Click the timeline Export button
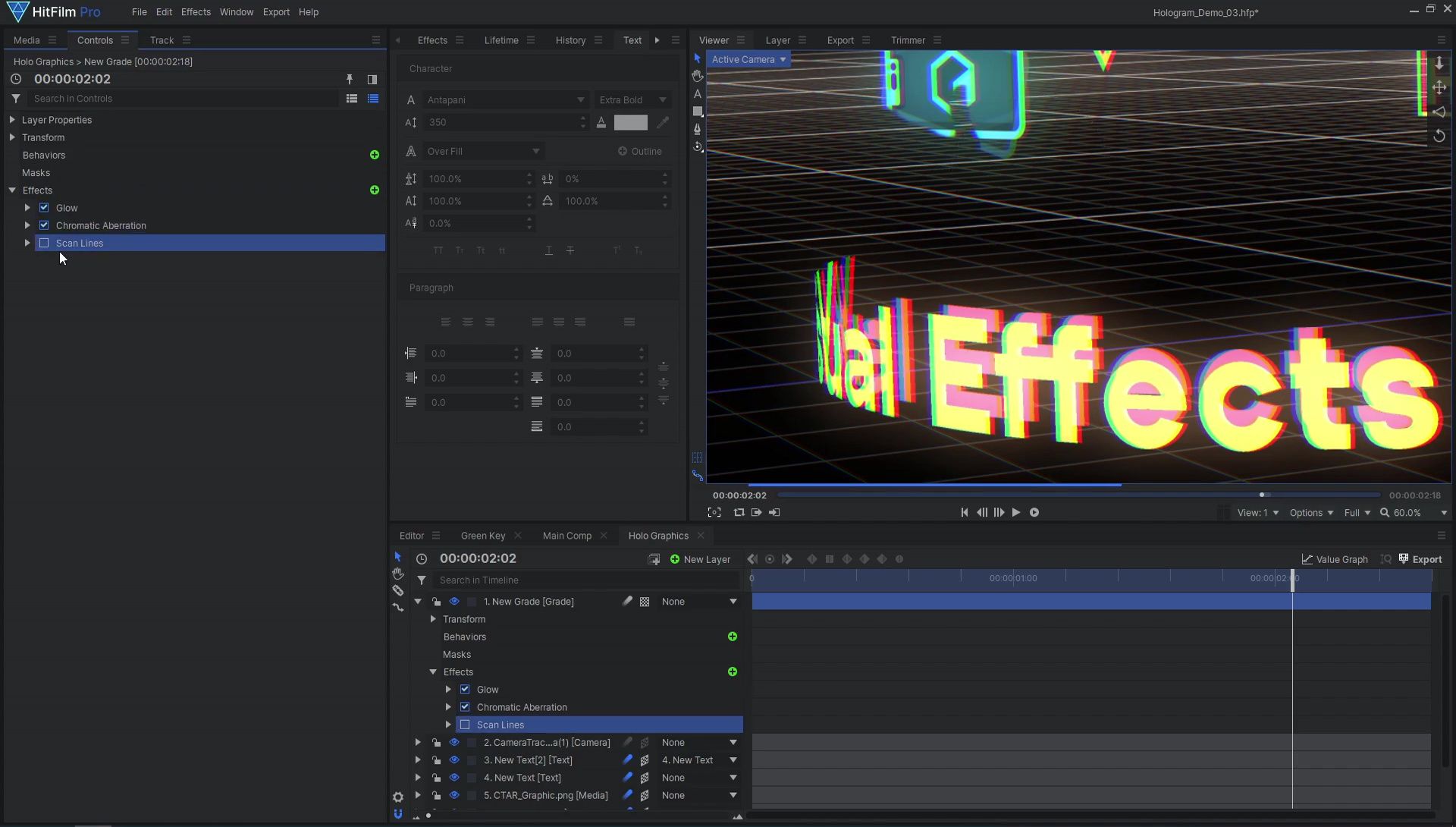 click(1420, 560)
